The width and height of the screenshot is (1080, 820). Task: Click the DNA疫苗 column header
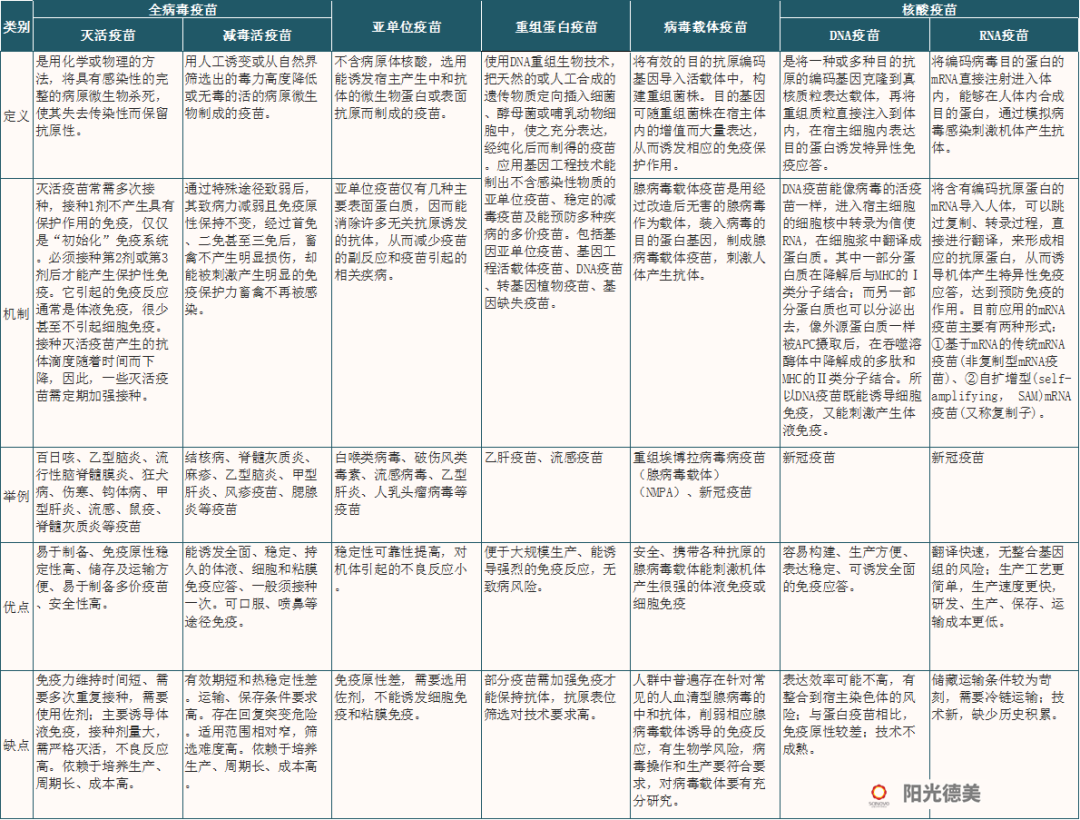point(853,35)
